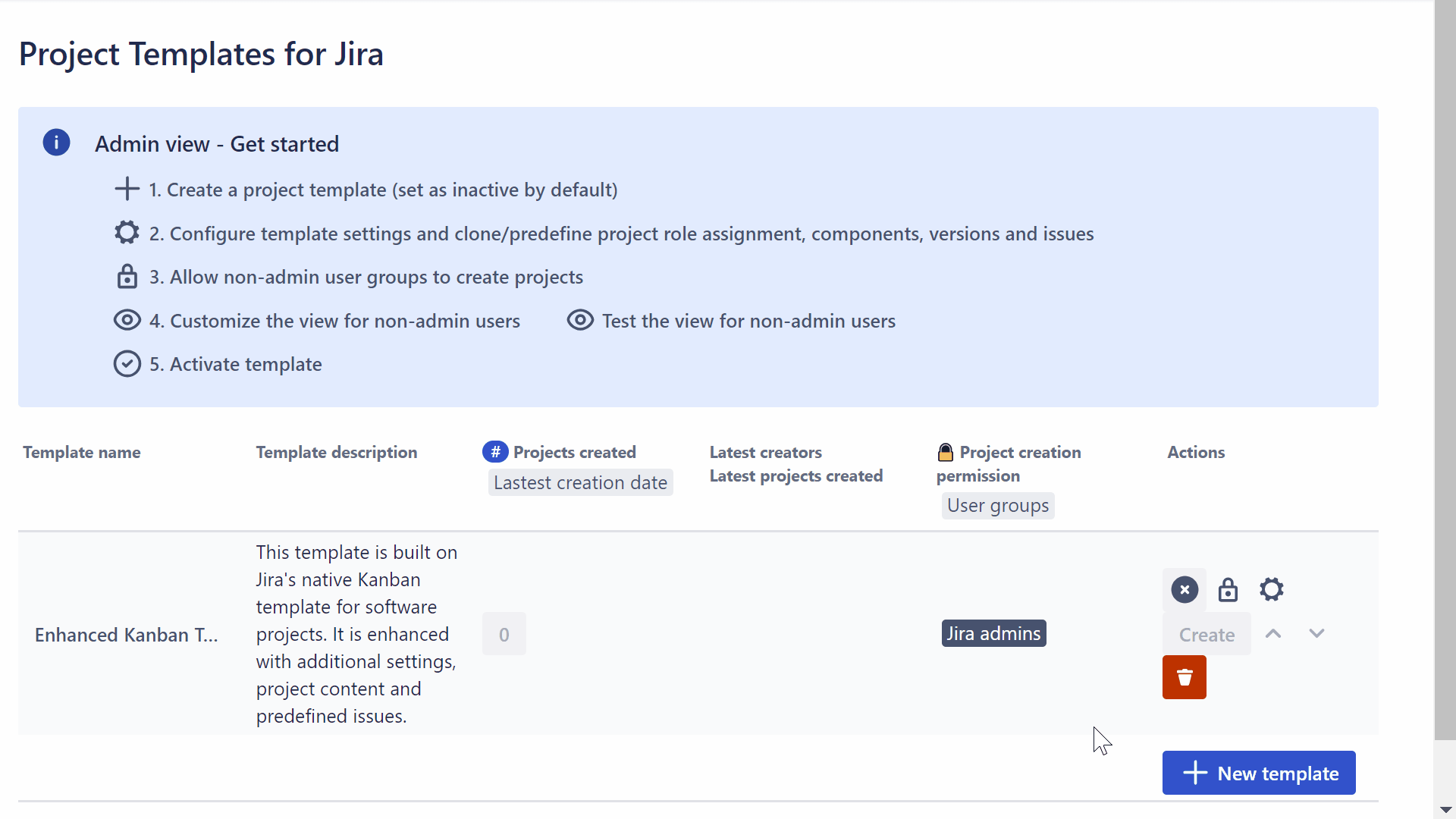Click the lock icon beside step 3
The width and height of the screenshot is (1456, 819).
(x=127, y=276)
